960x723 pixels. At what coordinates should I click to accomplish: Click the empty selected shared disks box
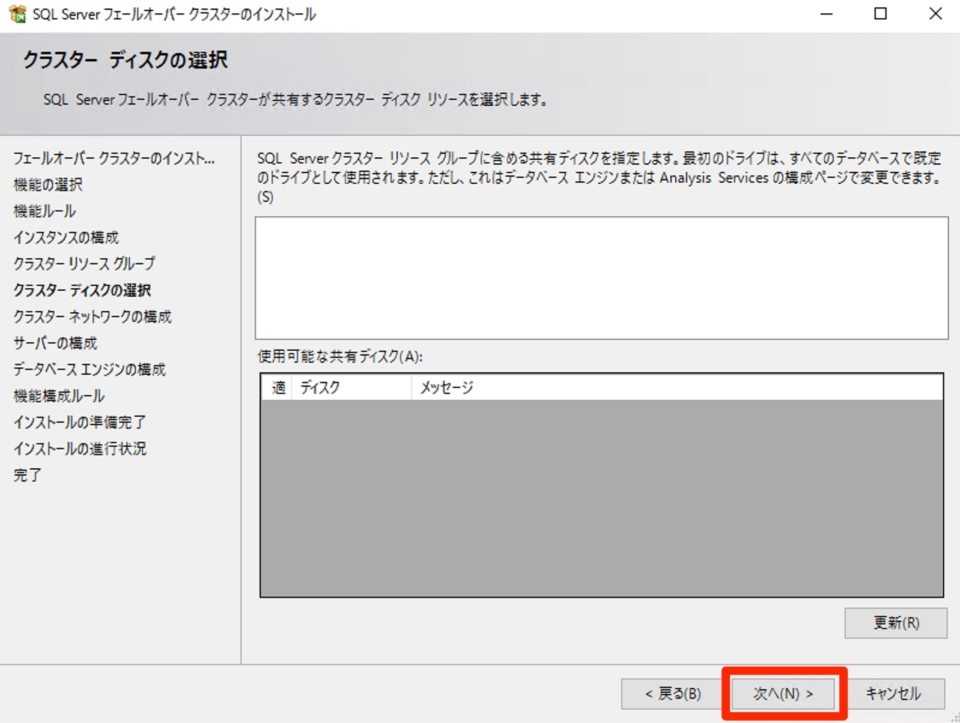[602, 278]
